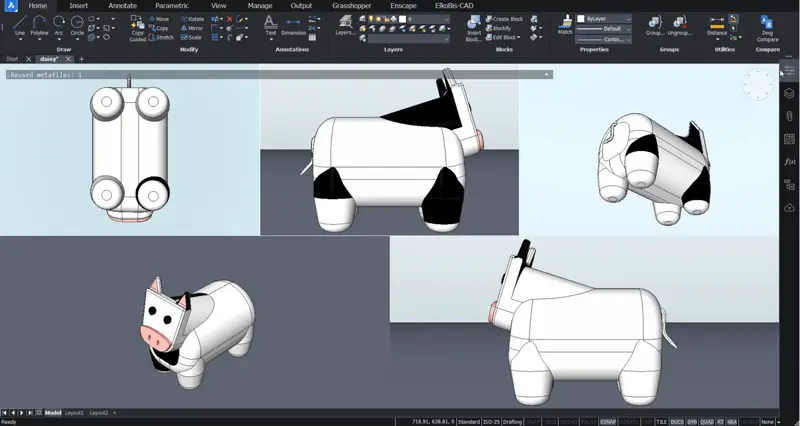
Task: Toggle QUAD in the status bar
Action: pos(707,422)
